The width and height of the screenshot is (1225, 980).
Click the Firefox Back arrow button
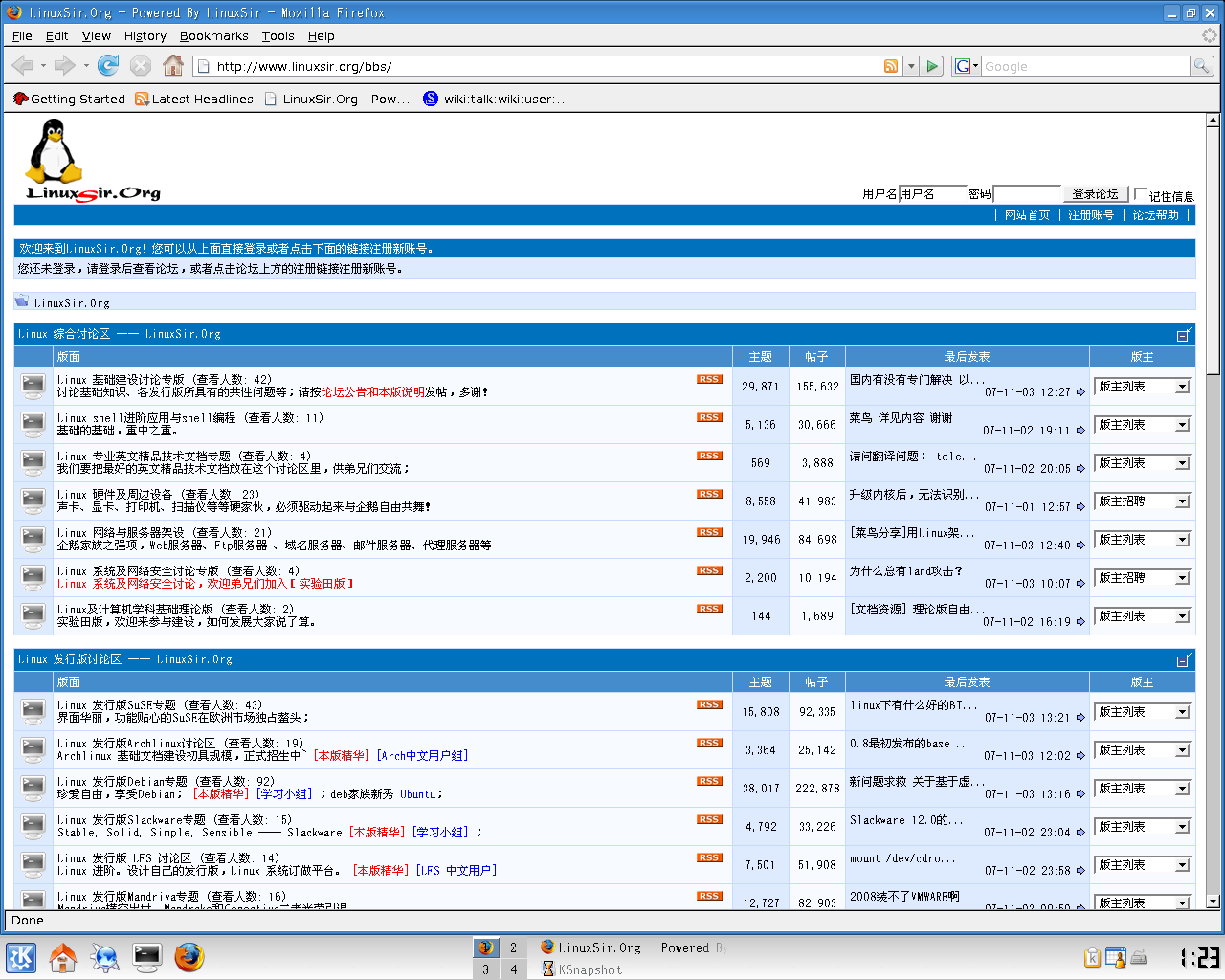(22, 66)
